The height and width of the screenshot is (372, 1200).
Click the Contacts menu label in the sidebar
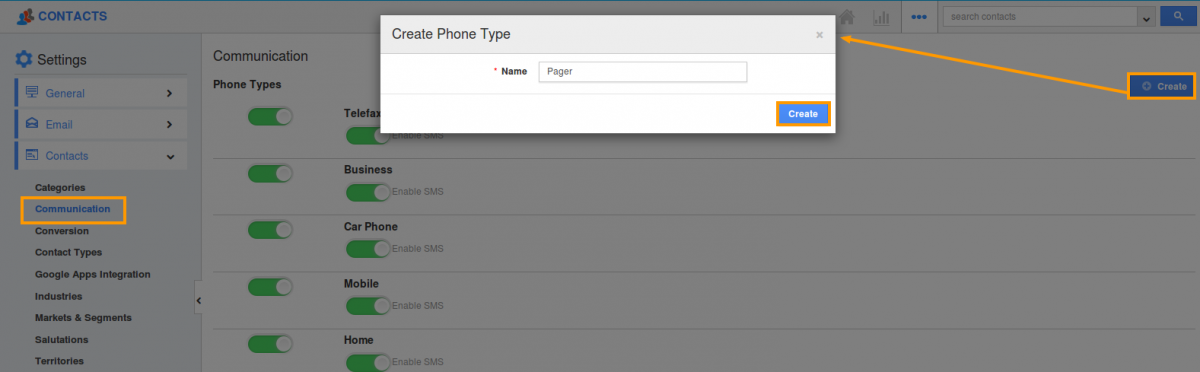click(x=67, y=156)
